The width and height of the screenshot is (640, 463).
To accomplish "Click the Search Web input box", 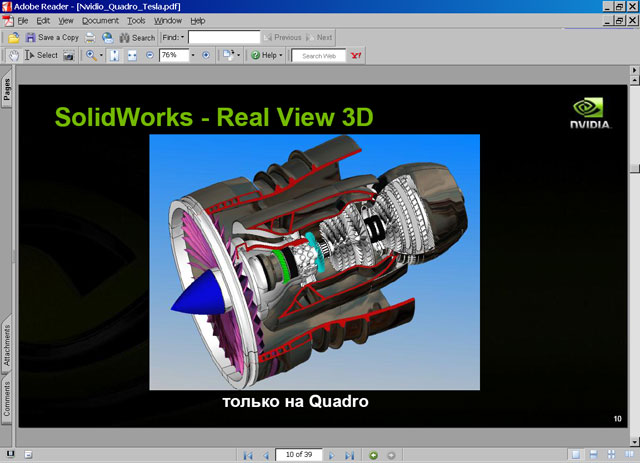I will pyautogui.click(x=319, y=56).
